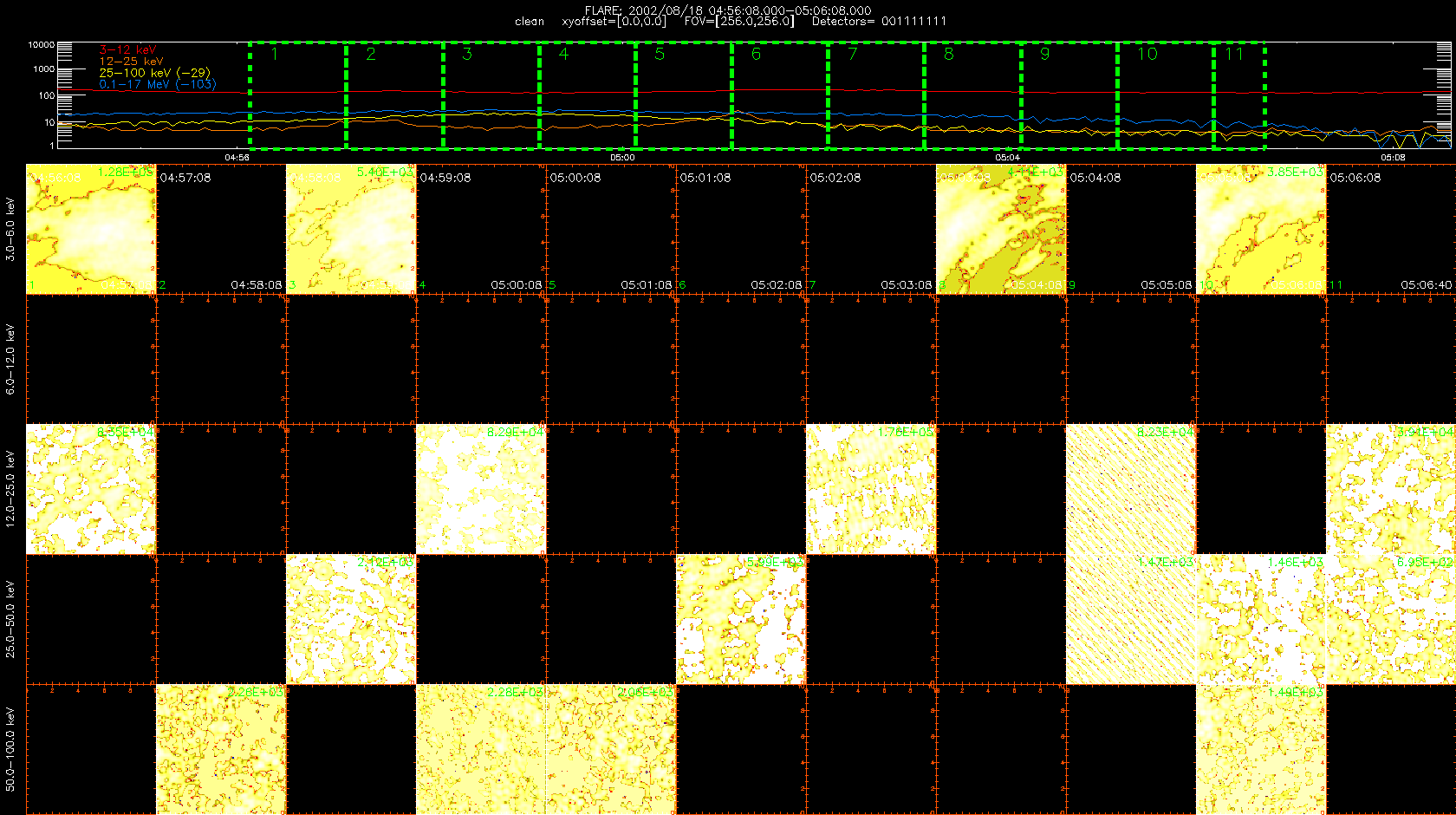The width and height of the screenshot is (1456, 815).
Task: Open the 25-50 keV image with peak 2.12E+03
Action: (x=351, y=619)
